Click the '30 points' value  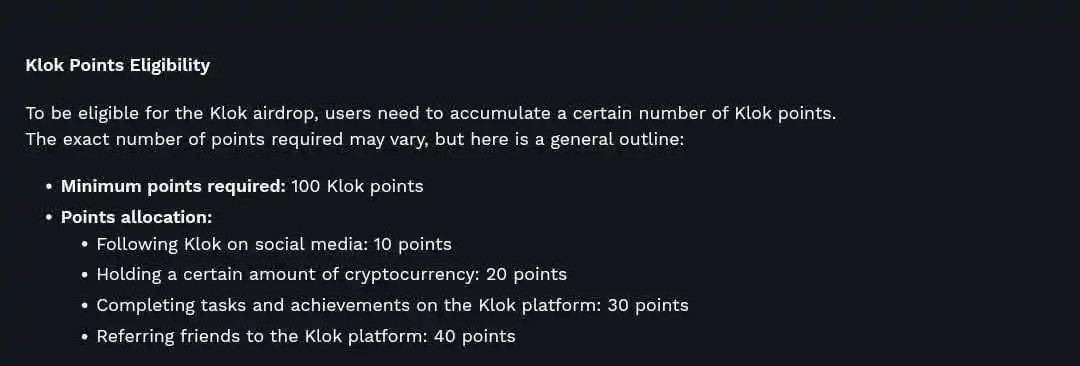[x=648, y=305]
